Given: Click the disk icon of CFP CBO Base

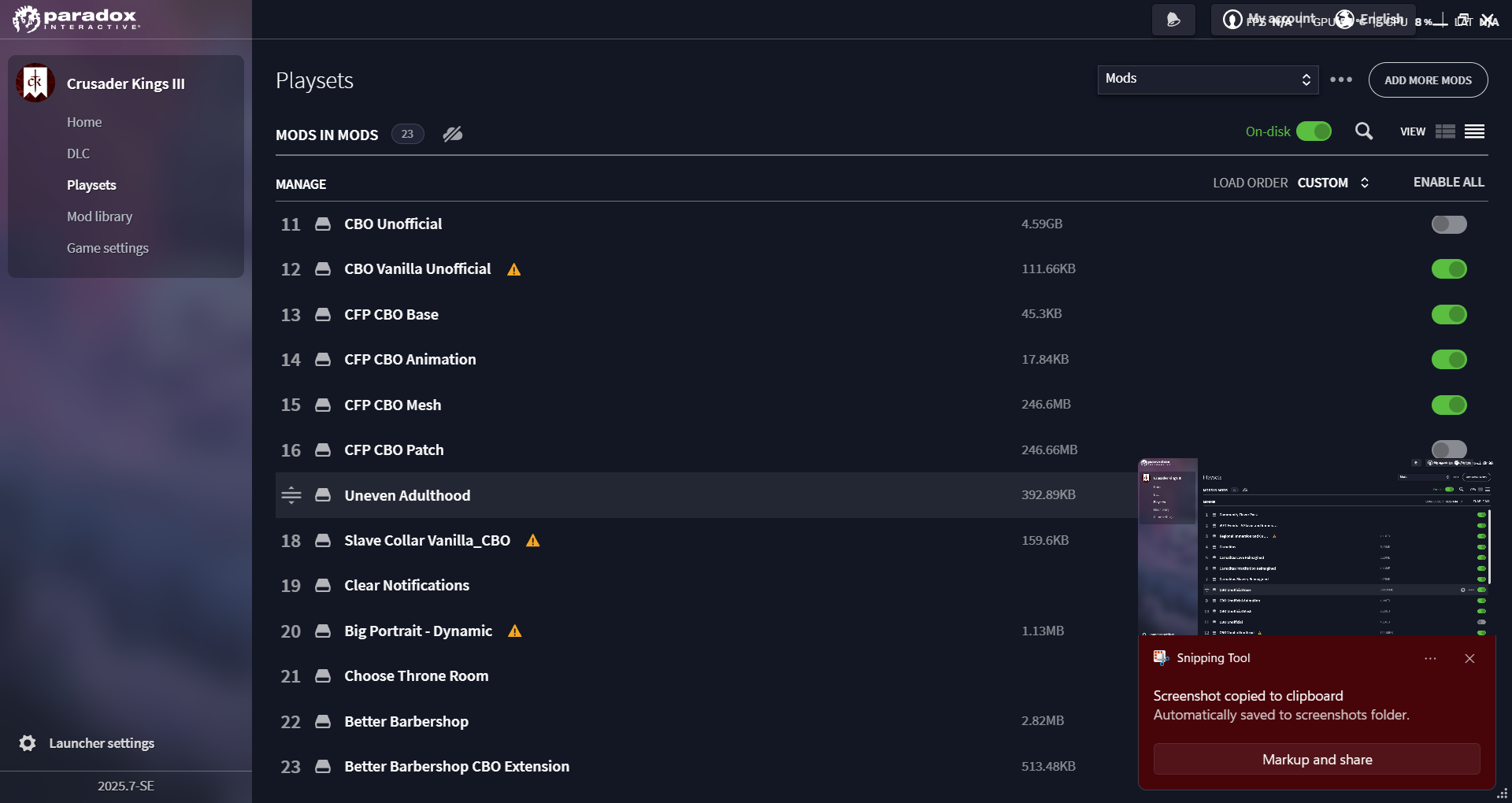Looking at the screenshot, I should 323,315.
